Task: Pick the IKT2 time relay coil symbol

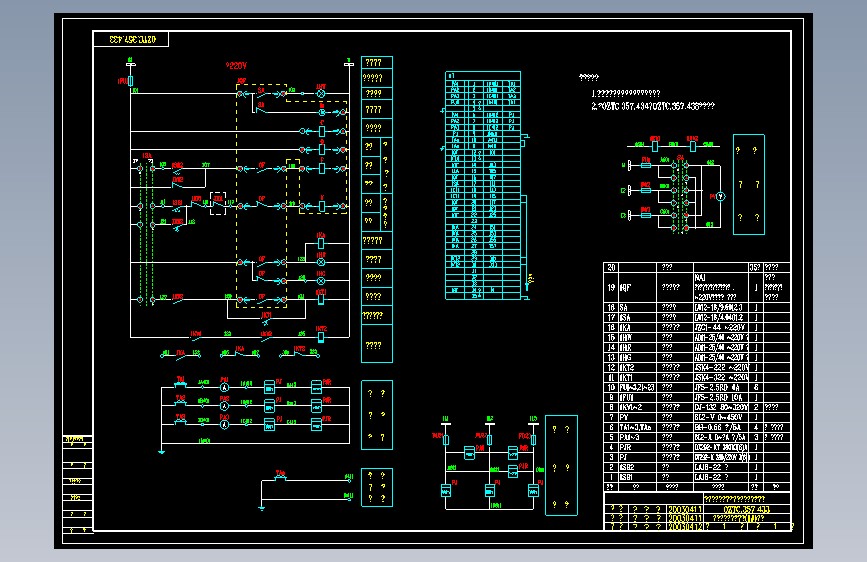Action: pos(321,337)
